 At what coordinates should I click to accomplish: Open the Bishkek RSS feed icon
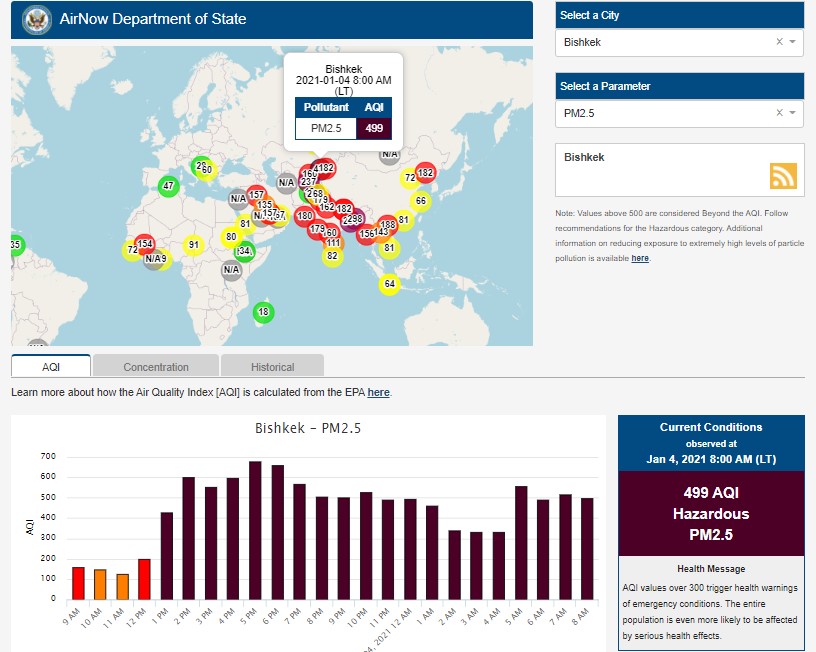point(783,176)
